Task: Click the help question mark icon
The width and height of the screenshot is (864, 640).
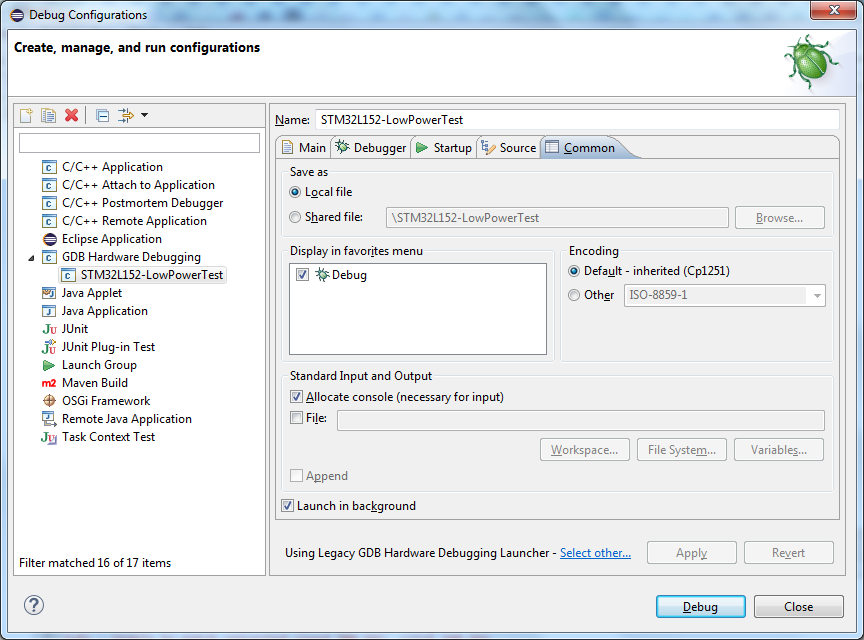Action: [x=34, y=605]
